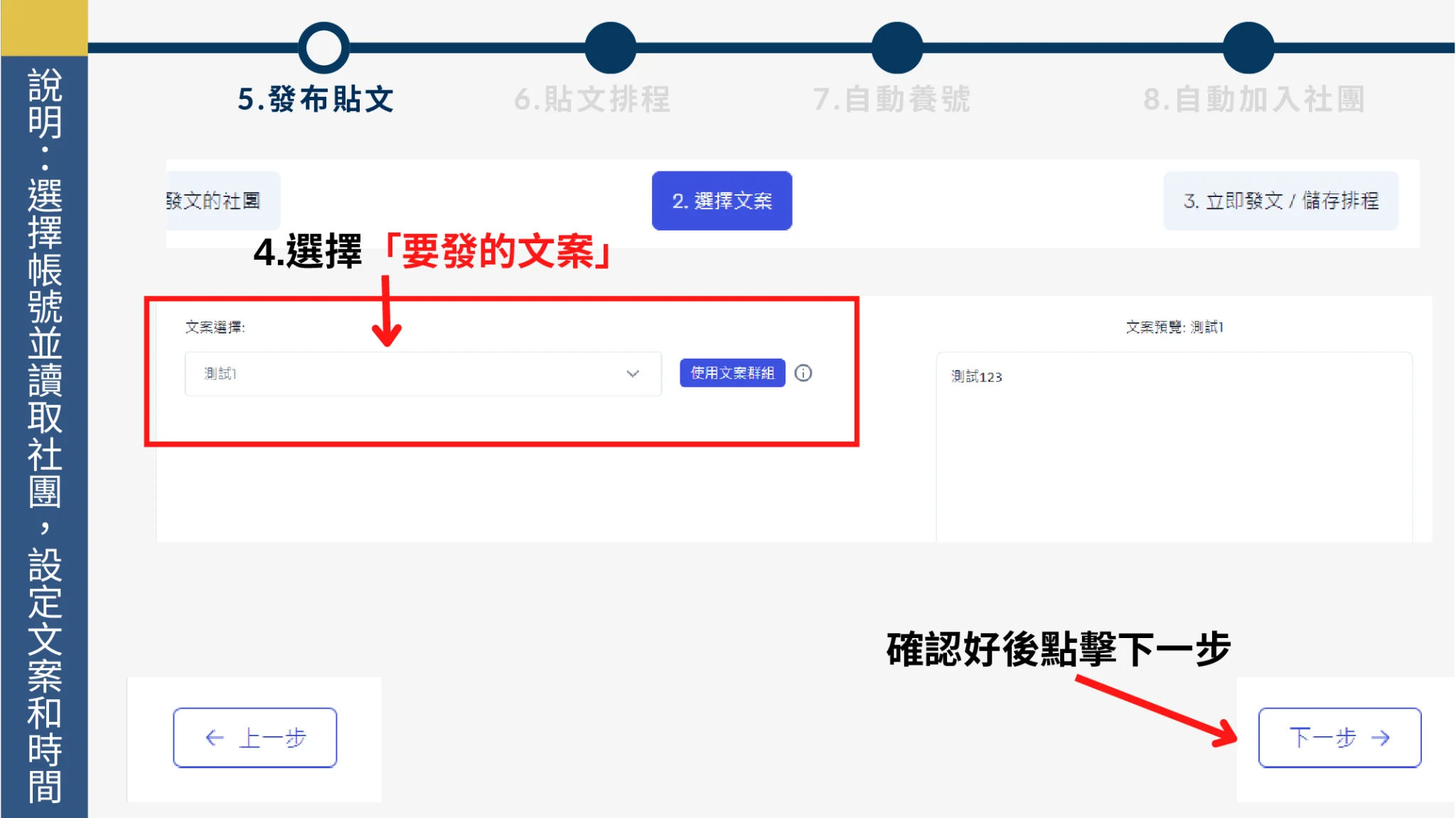The height and width of the screenshot is (818, 1456).
Task: Click the 6.貼文排程 step label
Action: (x=592, y=100)
